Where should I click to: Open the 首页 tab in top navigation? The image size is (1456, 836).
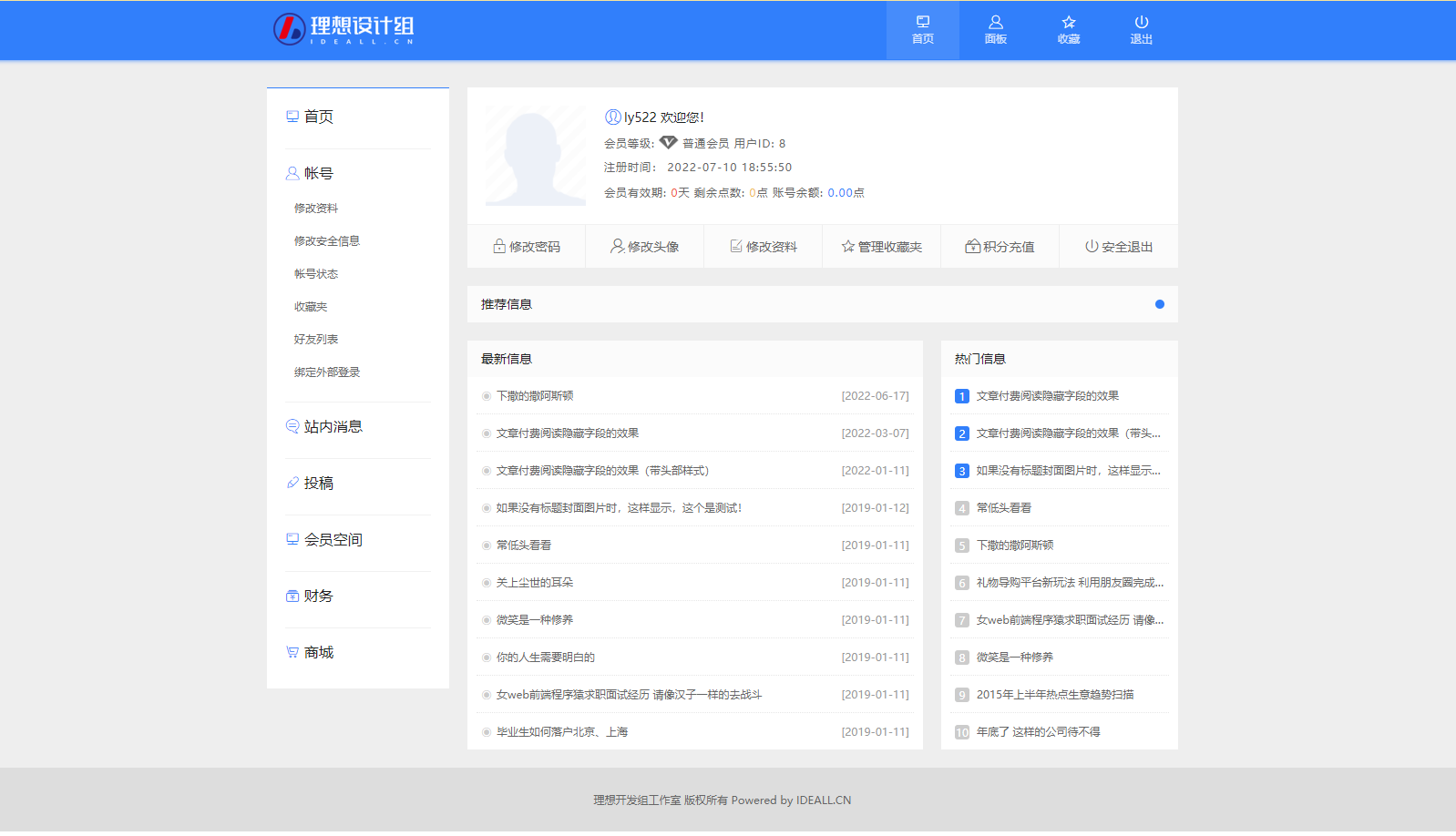click(923, 30)
